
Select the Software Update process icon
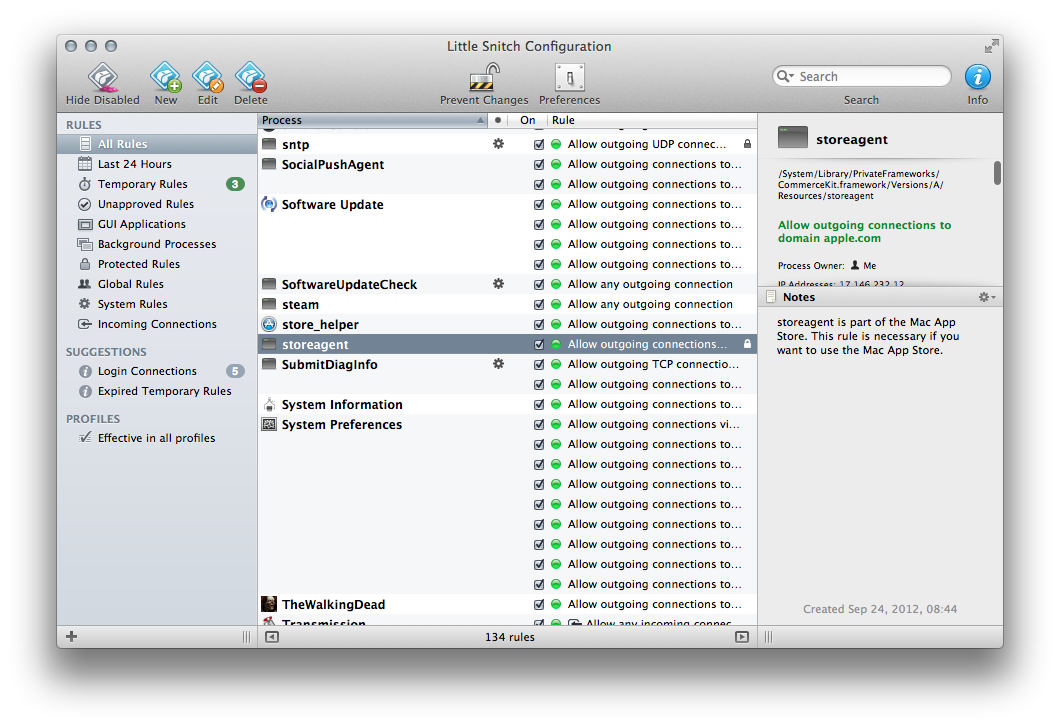pyautogui.click(x=269, y=204)
